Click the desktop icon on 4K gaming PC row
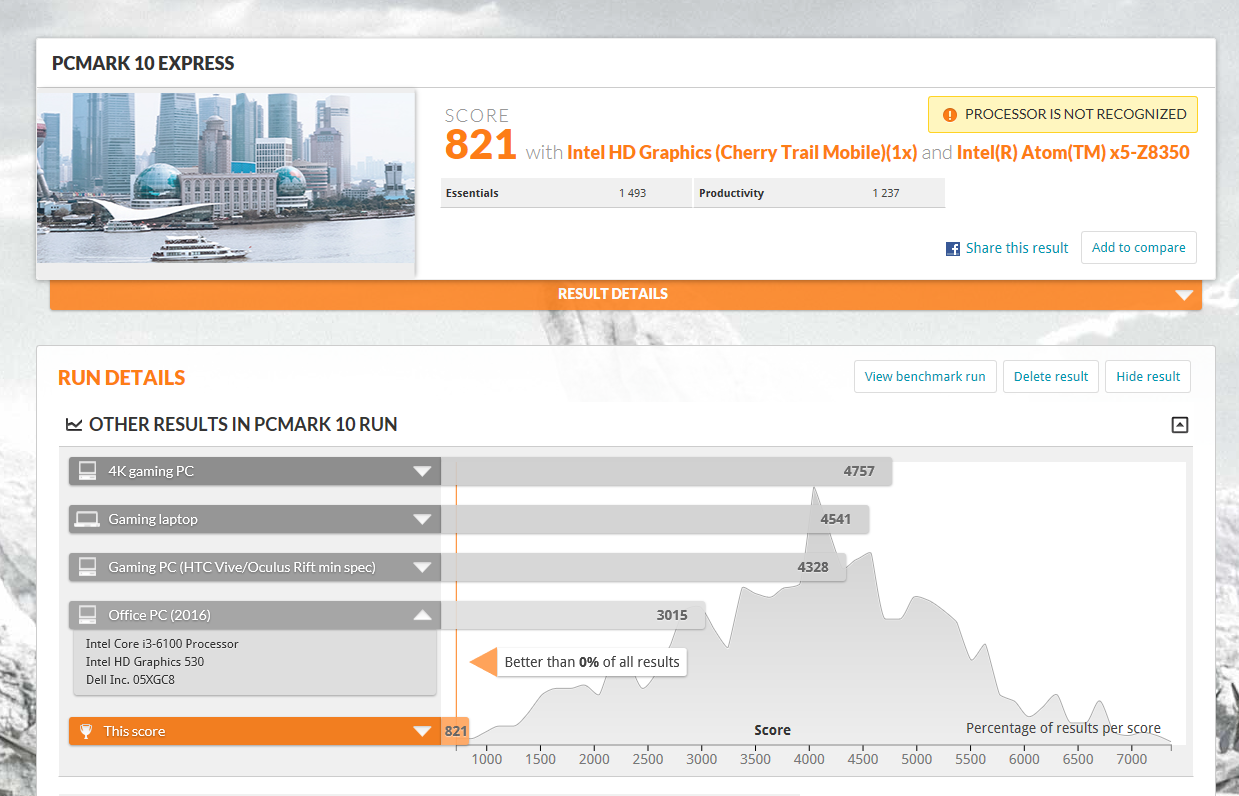 [88, 471]
